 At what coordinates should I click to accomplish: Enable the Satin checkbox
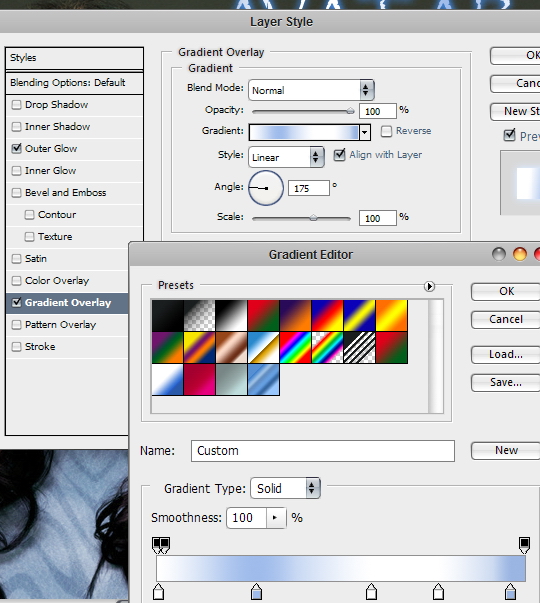coord(16,258)
